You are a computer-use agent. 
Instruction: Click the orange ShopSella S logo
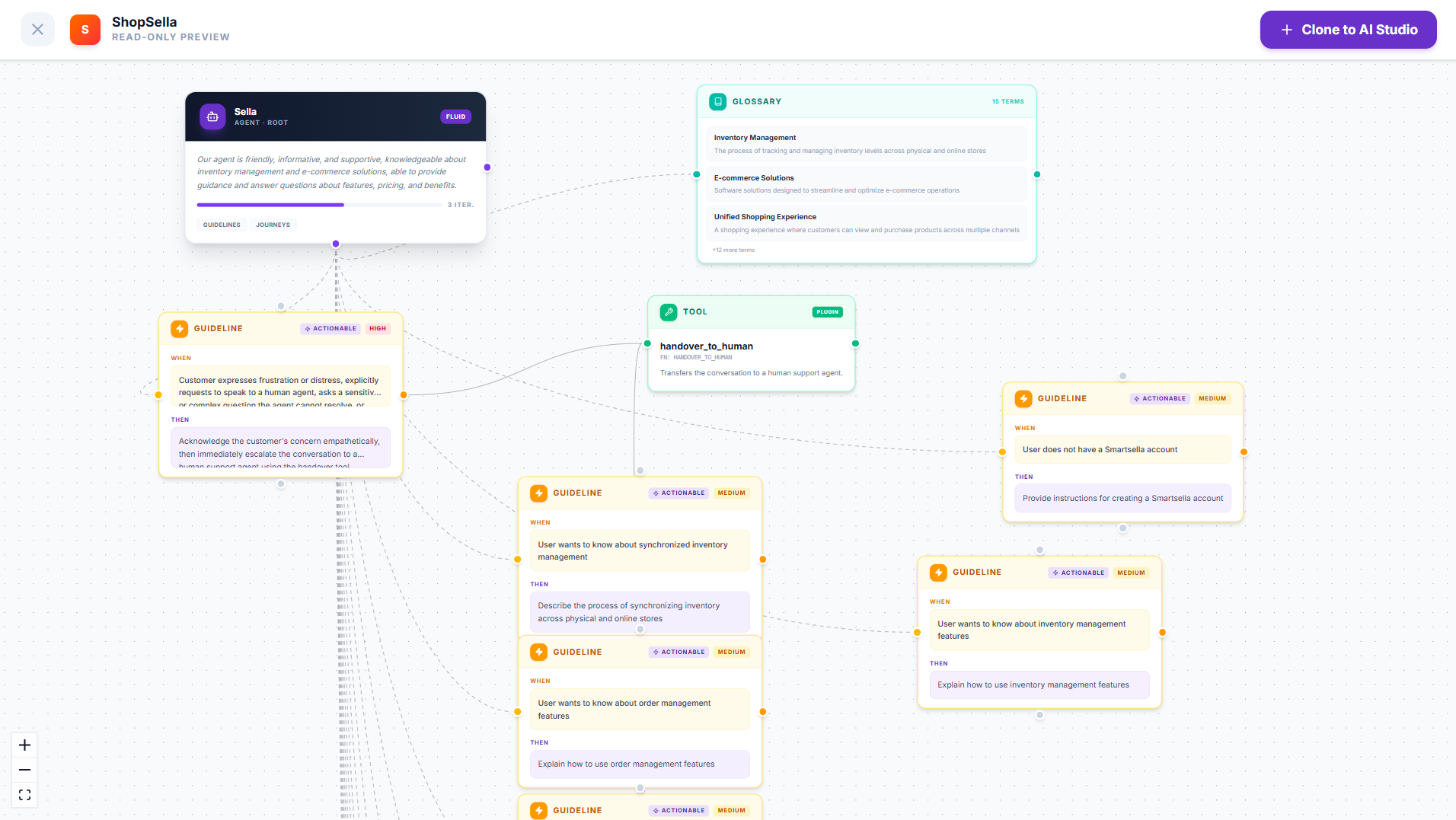tap(85, 30)
